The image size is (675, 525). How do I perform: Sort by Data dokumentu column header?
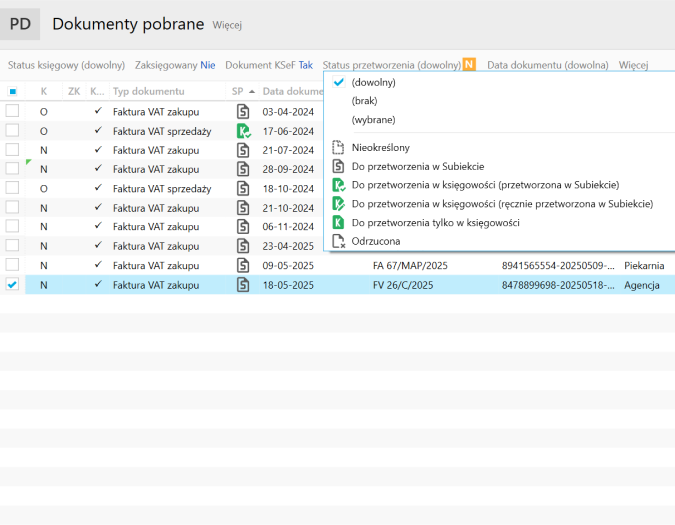[x=293, y=91]
